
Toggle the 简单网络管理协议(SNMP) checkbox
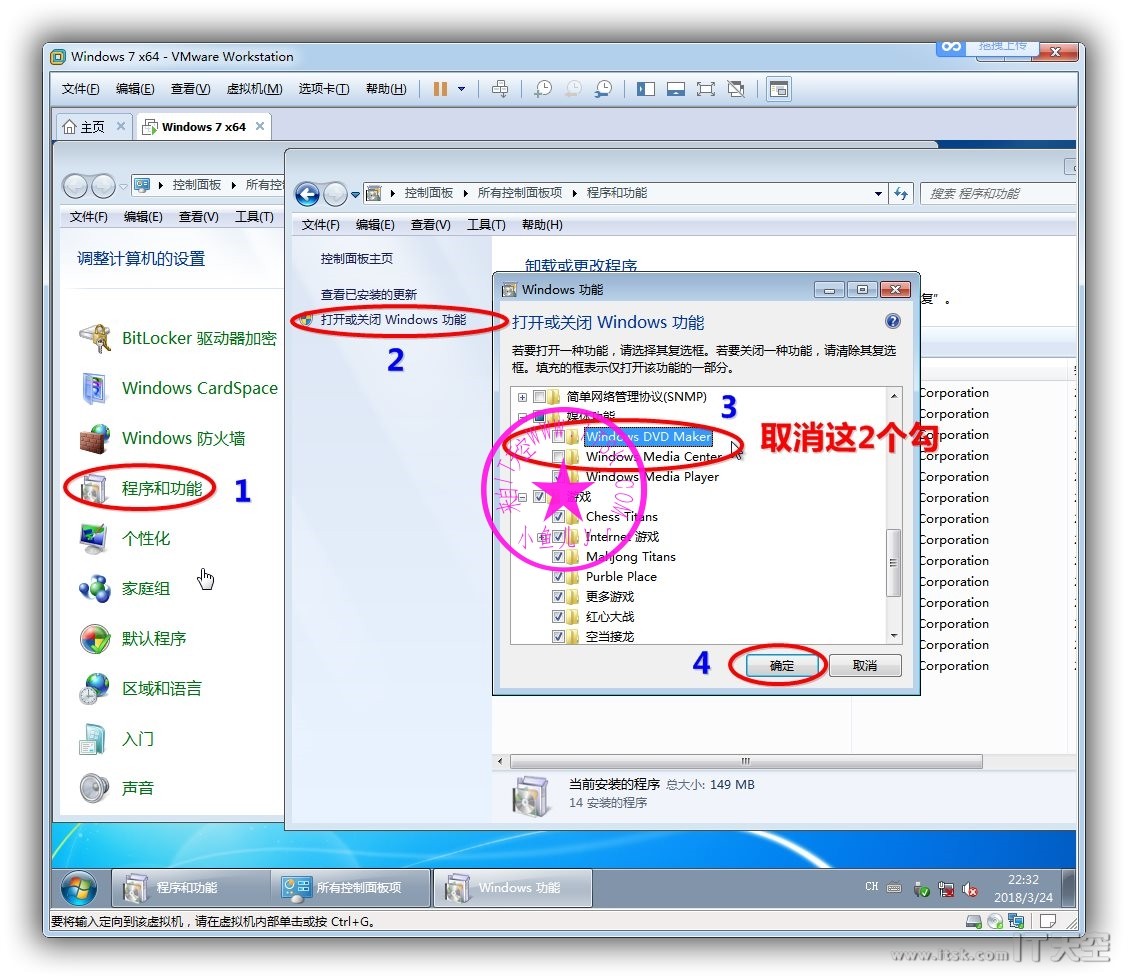tap(540, 397)
